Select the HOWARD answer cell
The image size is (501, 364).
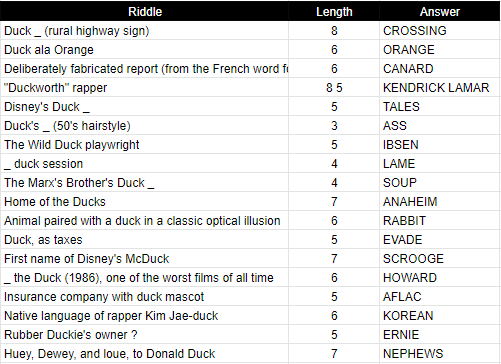click(440, 278)
